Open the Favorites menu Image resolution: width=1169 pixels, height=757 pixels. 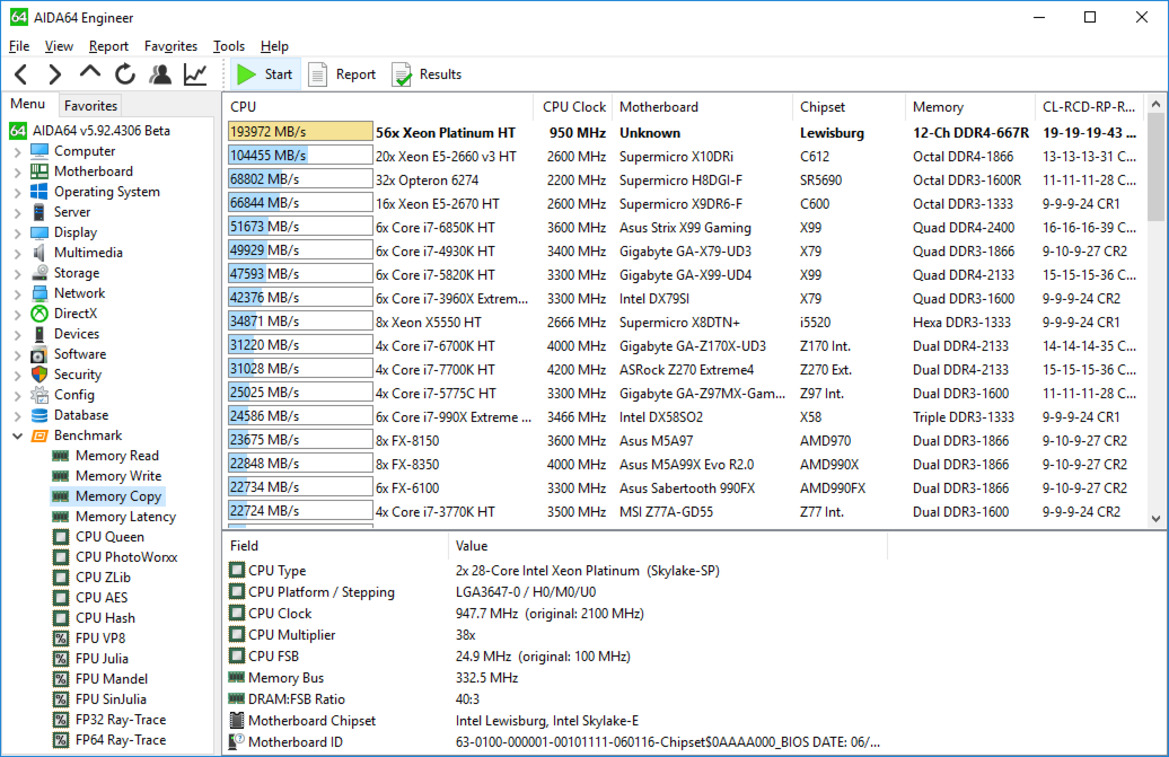point(171,46)
